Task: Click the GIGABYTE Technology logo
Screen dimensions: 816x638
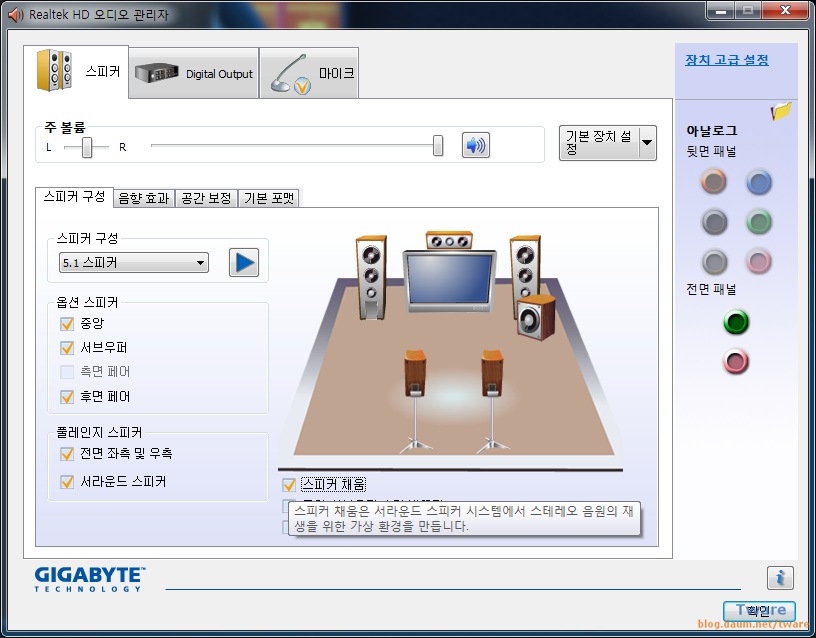Action: (x=90, y=579)
